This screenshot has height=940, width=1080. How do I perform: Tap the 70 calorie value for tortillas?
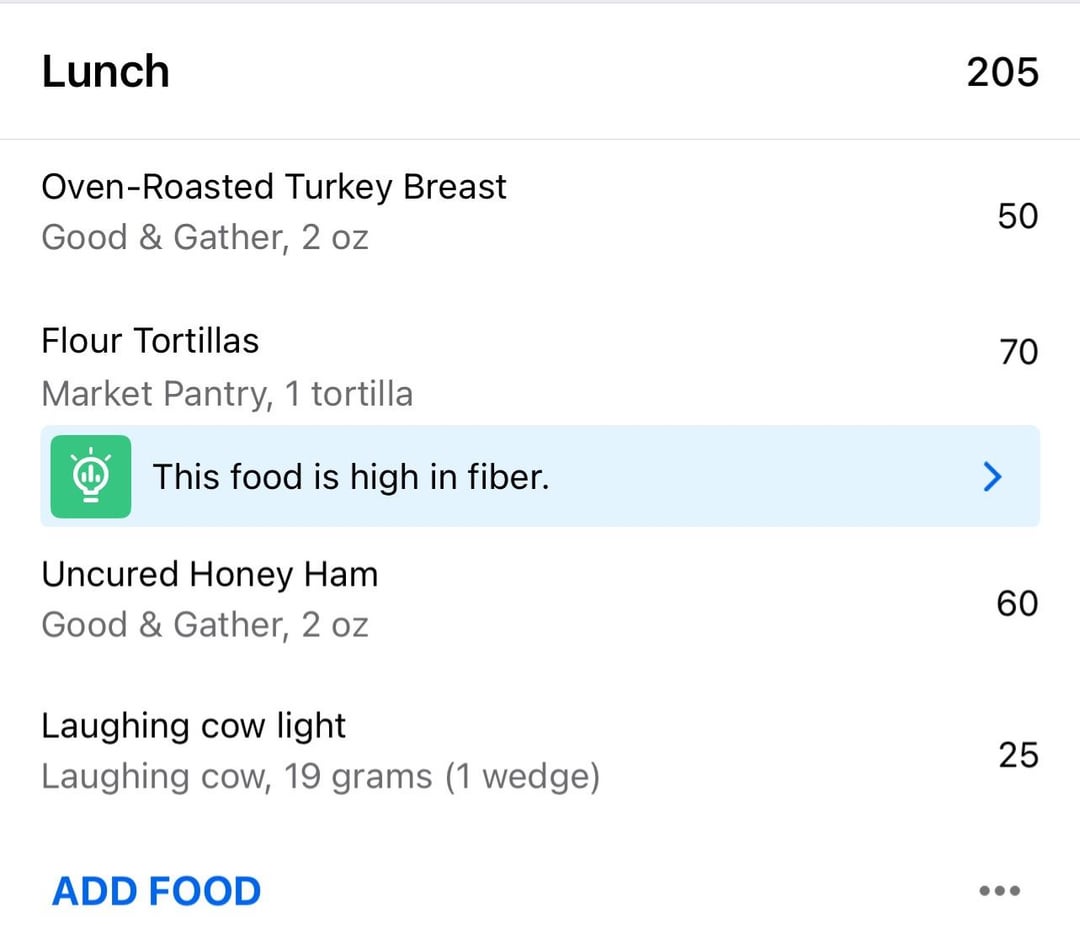[1018, 352]
